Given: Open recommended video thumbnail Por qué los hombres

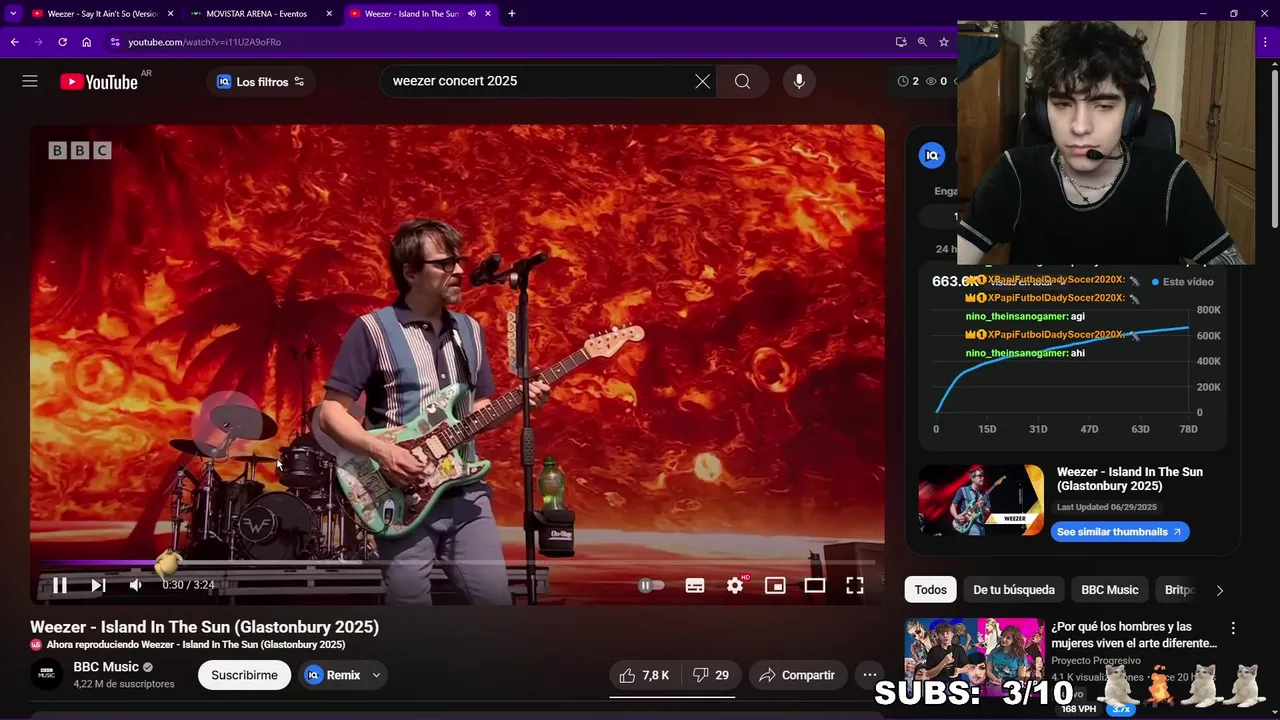Looking at the screenshot, I should (975, 657).
